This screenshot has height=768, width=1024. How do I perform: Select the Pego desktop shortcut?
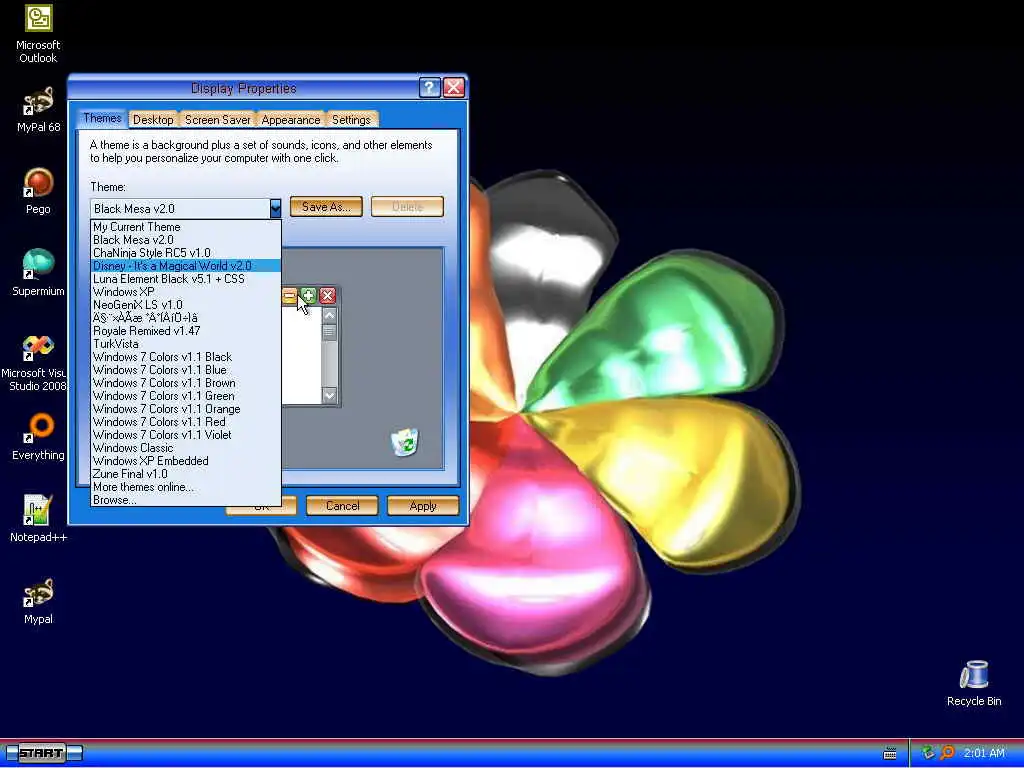pyautogui.click(x=38, y=191)
